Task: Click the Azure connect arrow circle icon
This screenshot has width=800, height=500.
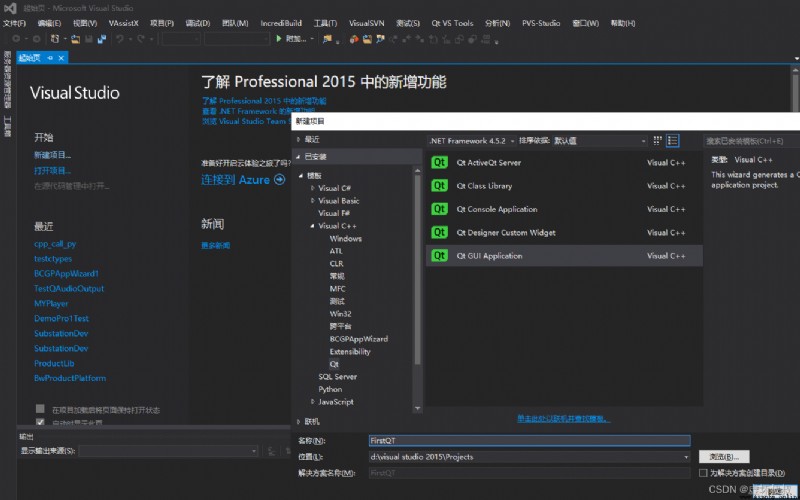Action: coord(279,180)
